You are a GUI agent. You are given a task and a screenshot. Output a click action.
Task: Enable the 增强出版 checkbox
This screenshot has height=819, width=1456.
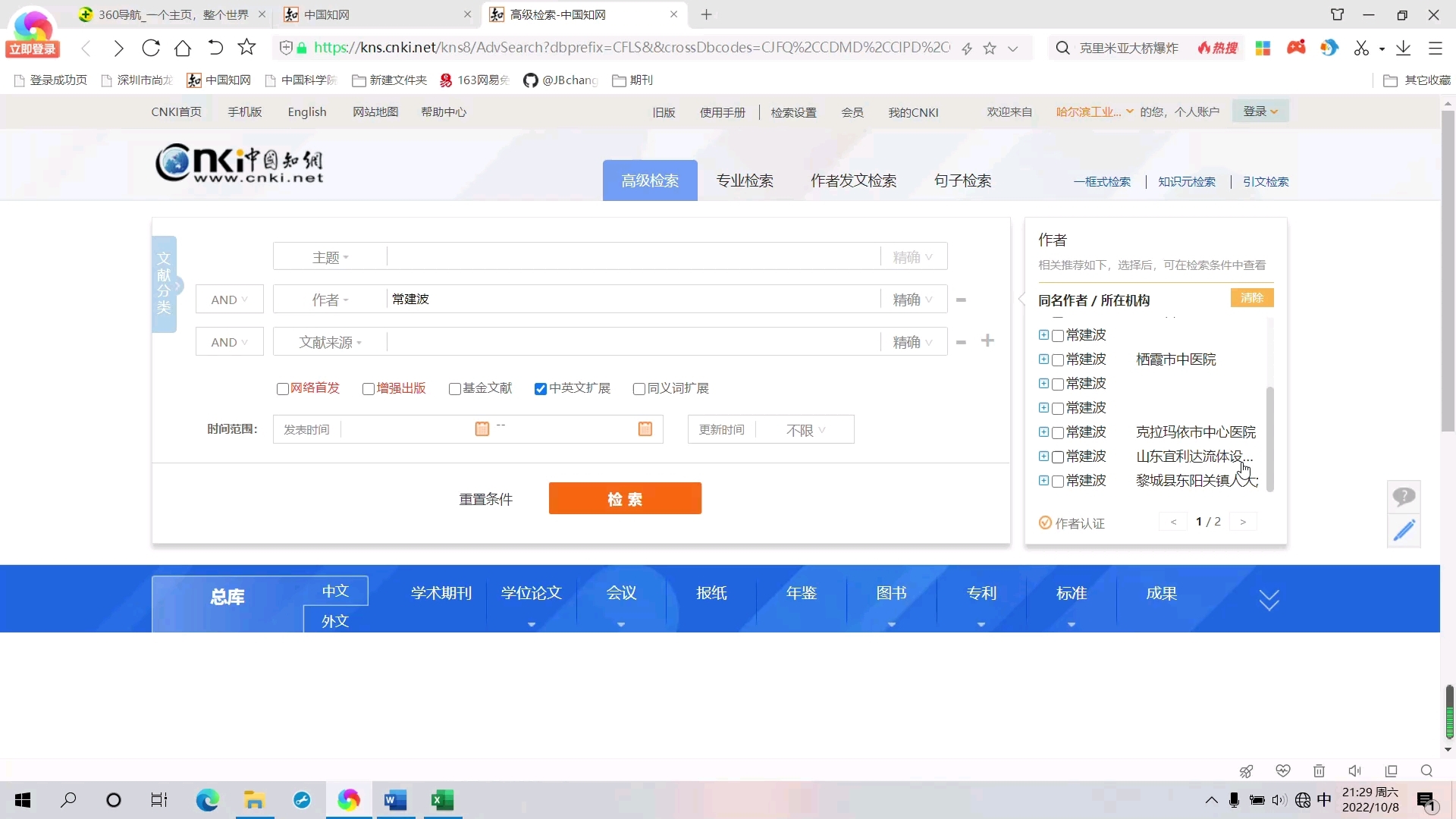369,389
